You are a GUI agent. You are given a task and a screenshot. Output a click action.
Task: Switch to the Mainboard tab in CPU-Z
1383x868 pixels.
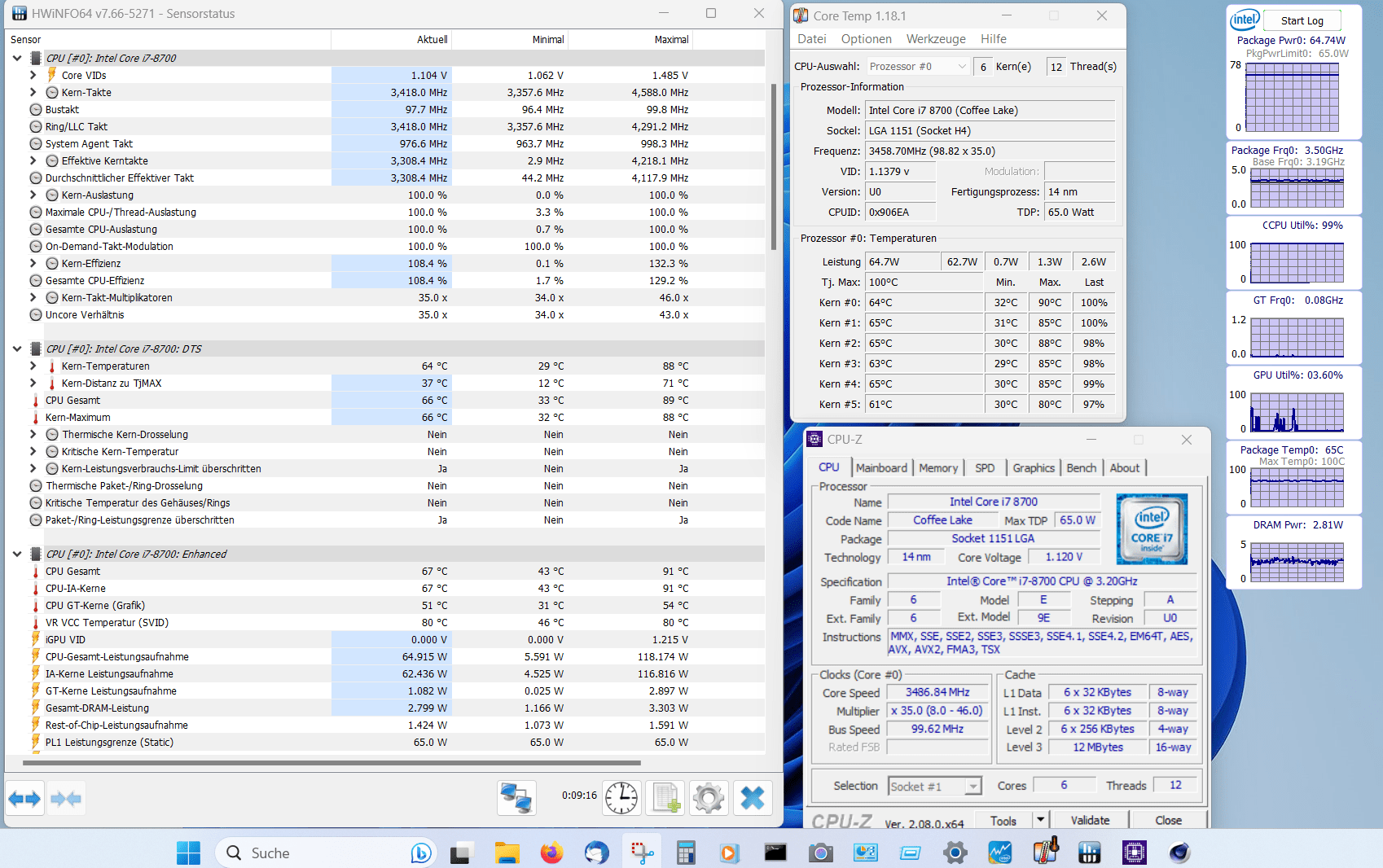[881, 468]
